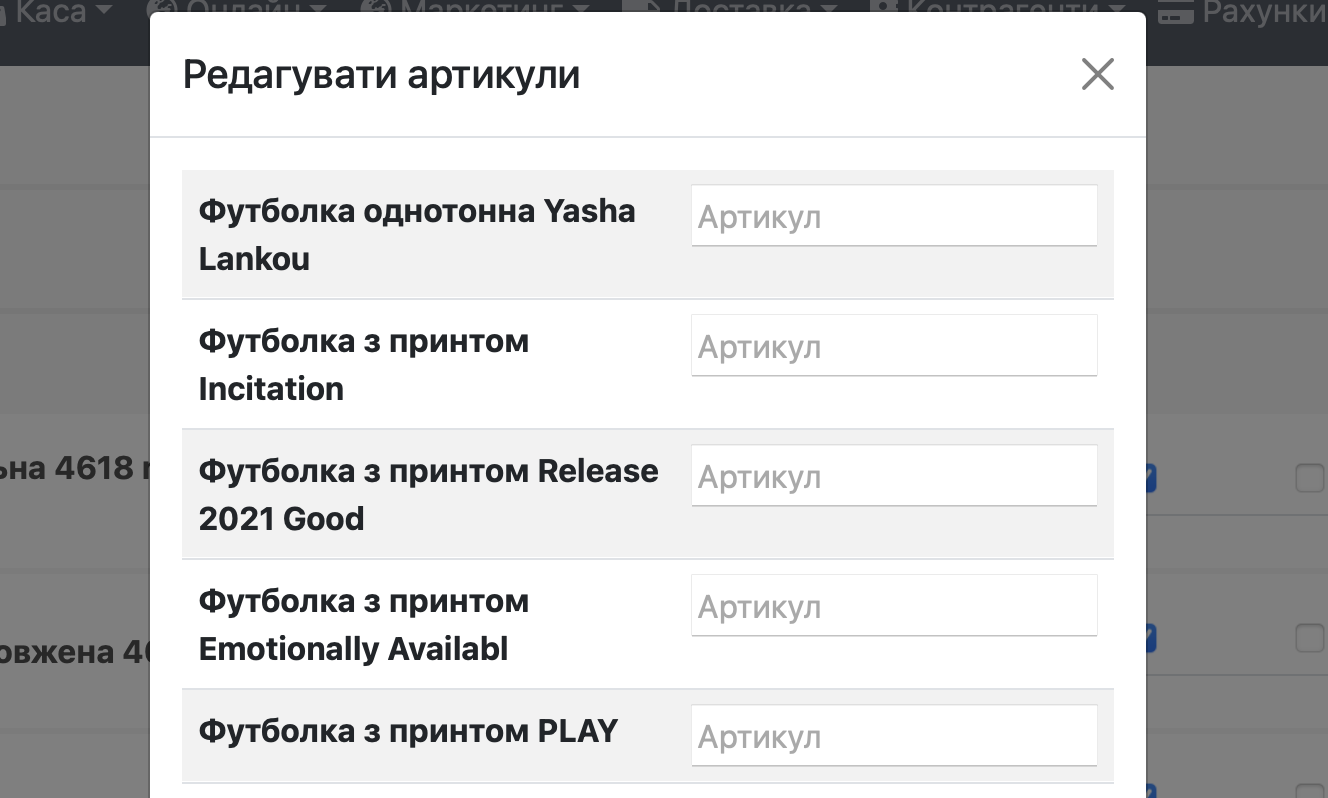Focus Артикул field for Incitation print shirt
Viewport: 1328px width, 798px height.
(894, 346)
